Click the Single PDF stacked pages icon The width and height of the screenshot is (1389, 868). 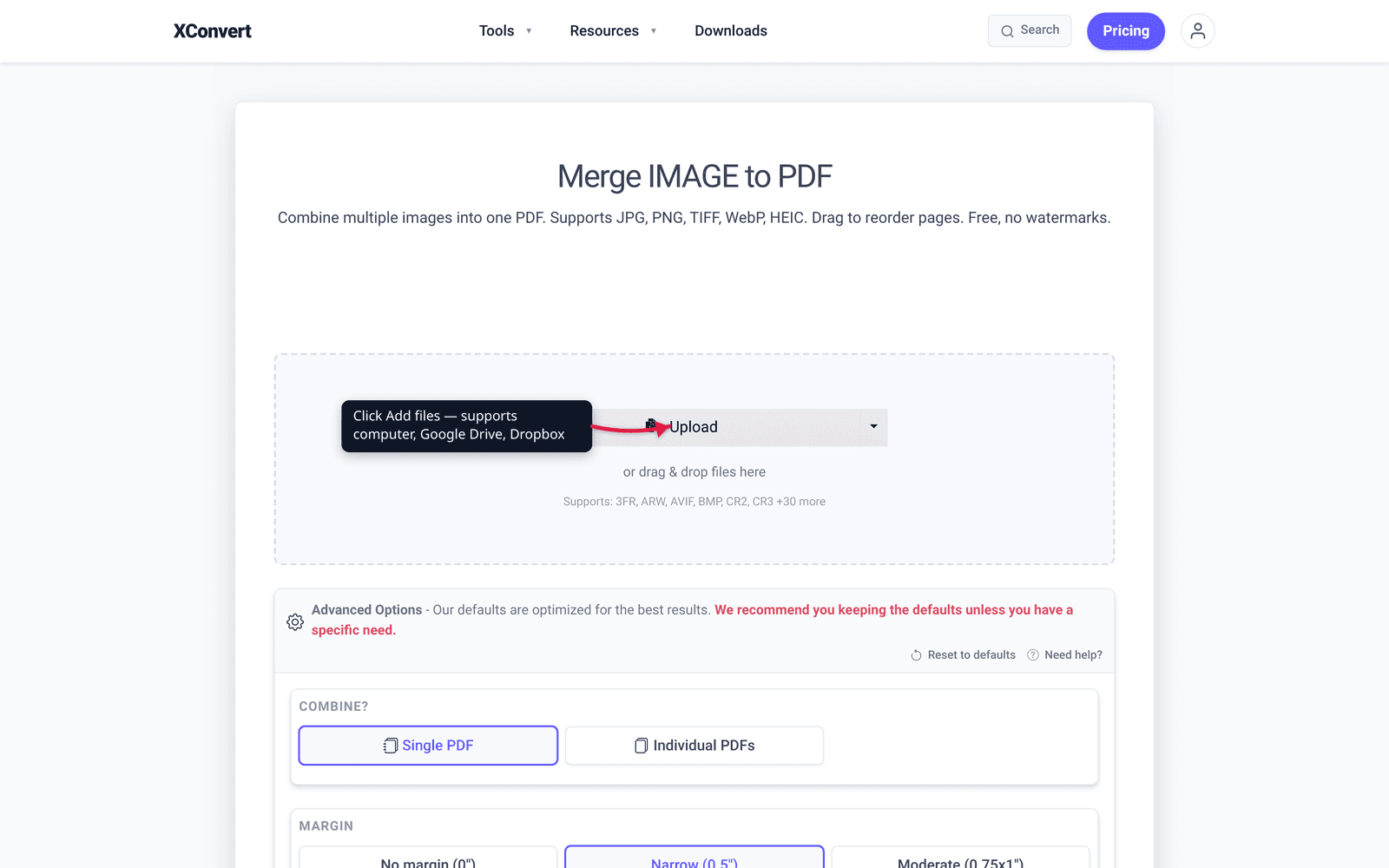391,746
